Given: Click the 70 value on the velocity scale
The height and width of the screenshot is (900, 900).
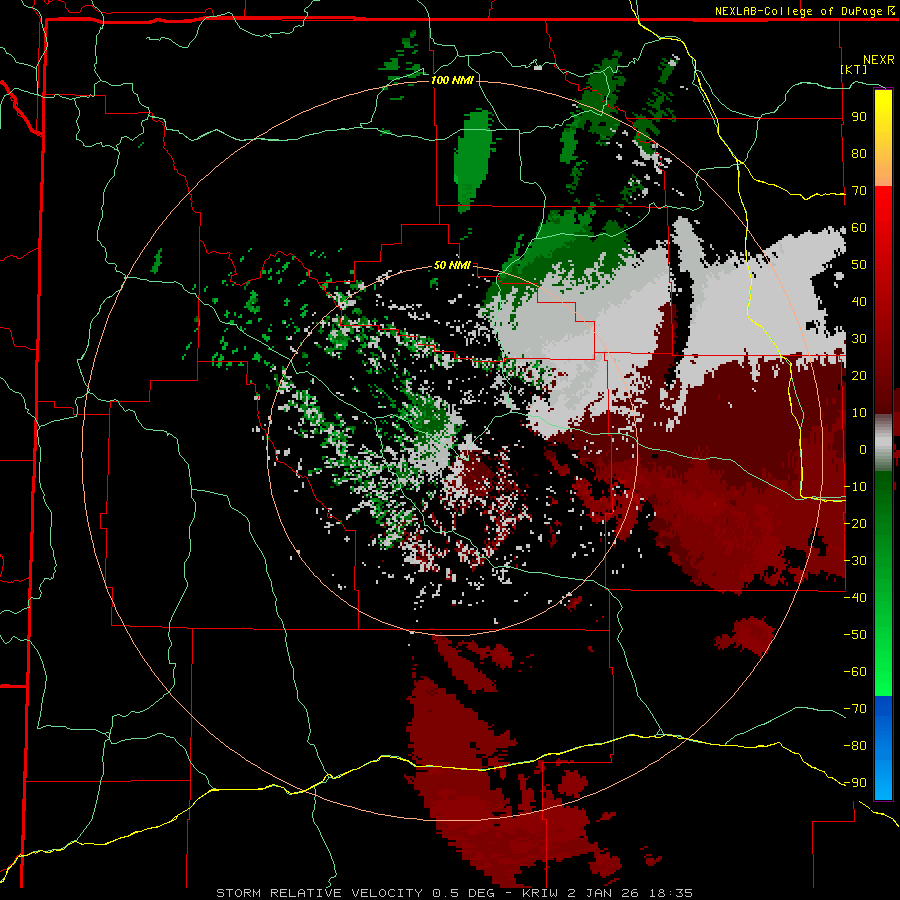Looking at the screenshot, I should [x=859, y=191].
